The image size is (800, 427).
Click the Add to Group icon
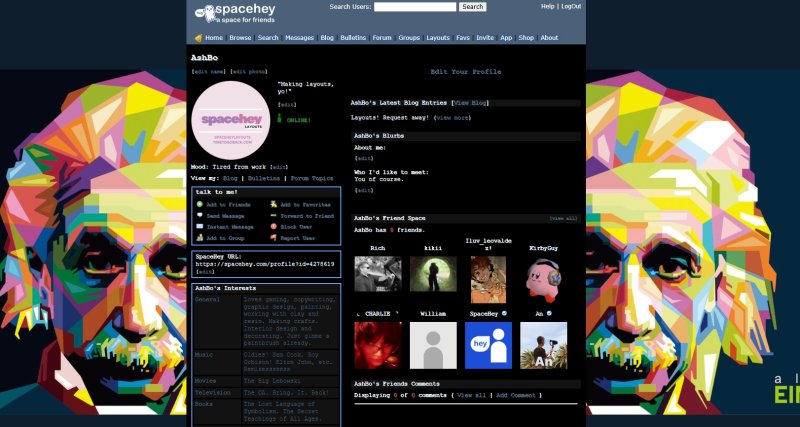pos(200,238)
